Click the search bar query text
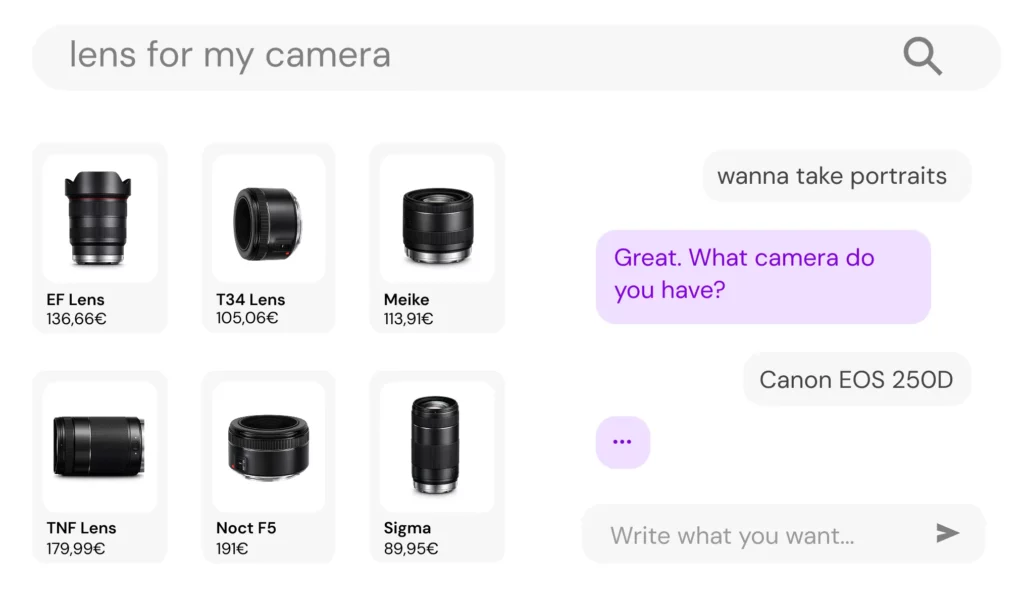This screenshot has height=600, width=1024. [228, 55]
